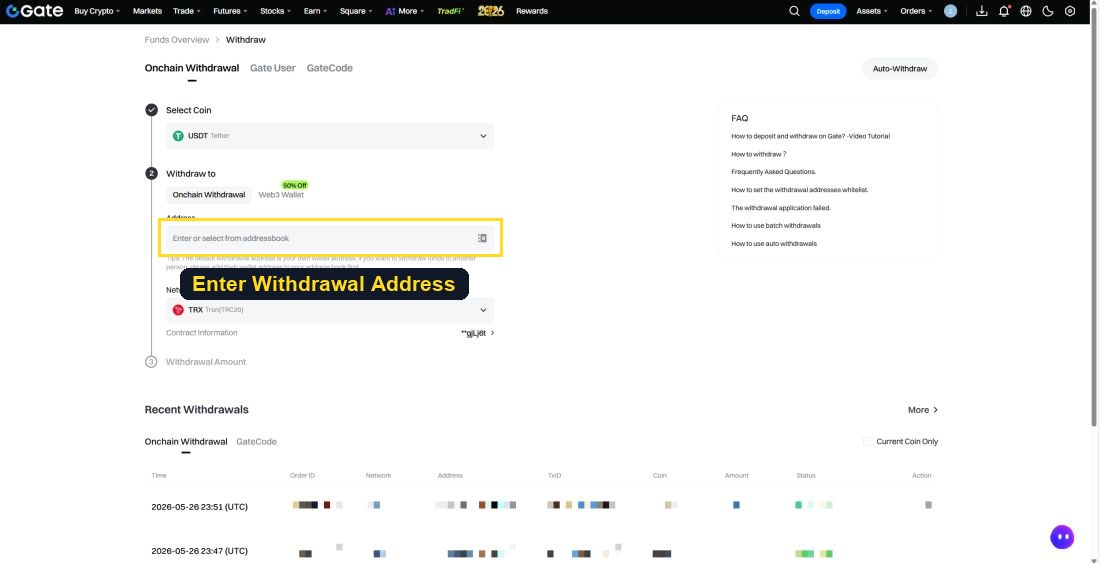
Task: Open 'How to use batch withdrawals'
Action: coord(776,226)
